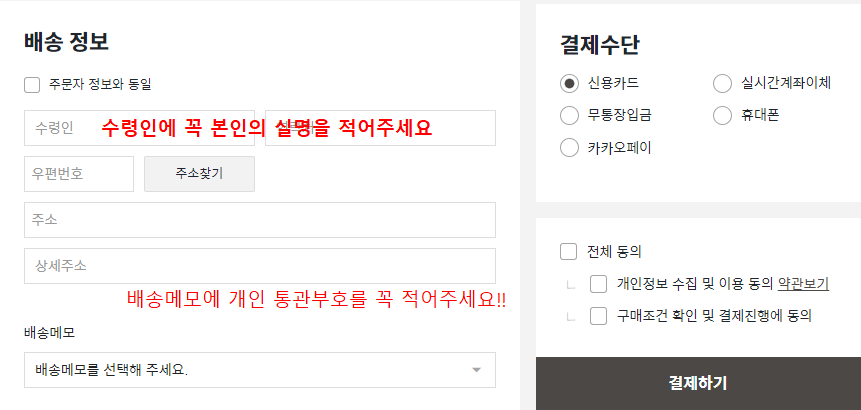The height and width of the screenshot is (410, 861).
Task: Click the 주소 address input field
Action: click(259, 220)
